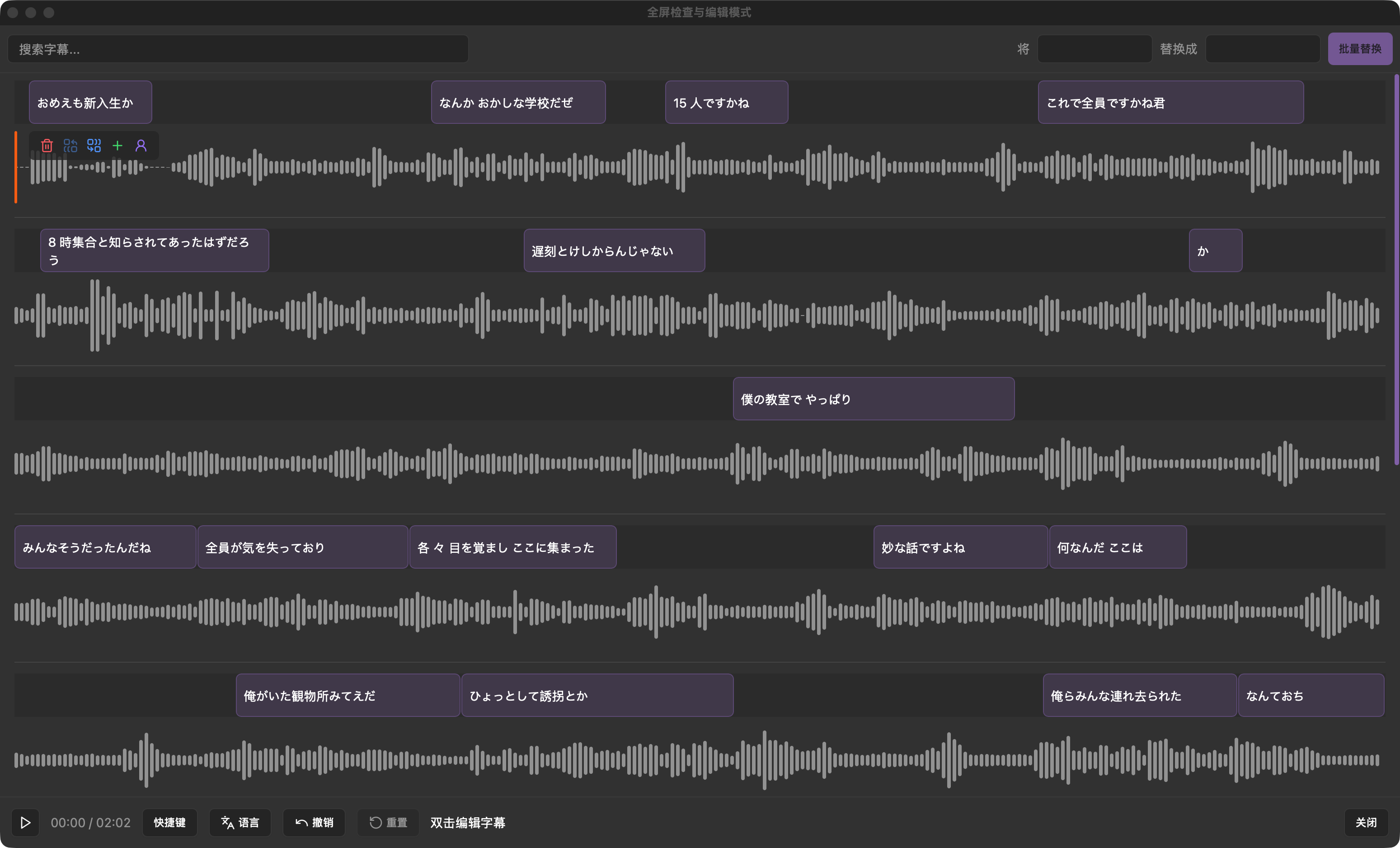Close the editor with 关闭
Viewport: 1400px width, 848px height.
1366,822
